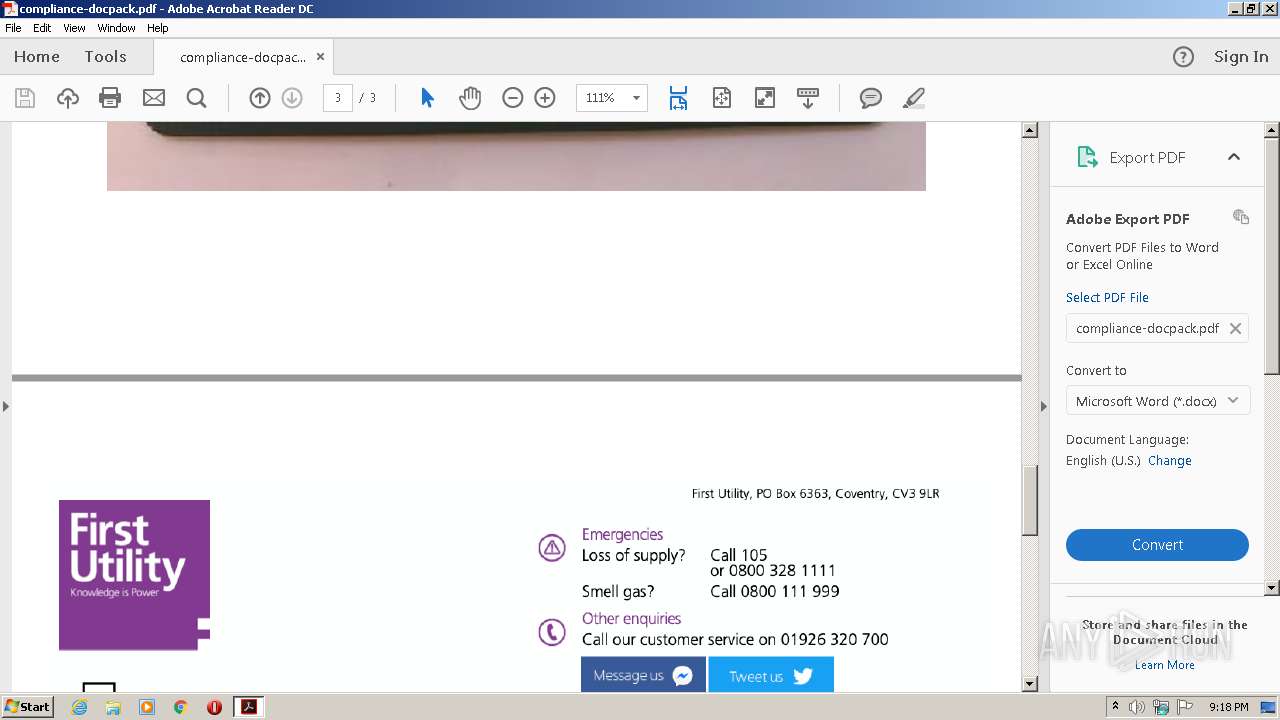The width and height of the screenshot is (1280, 720).
Task: Activate the Hand pan tool
Action: coord(470,98)
